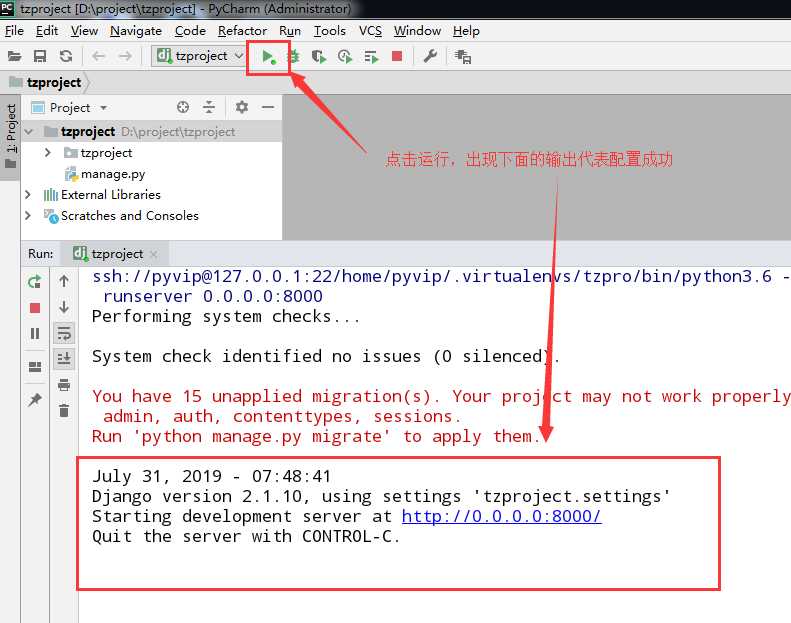Move down the stack trace arrow
Image resolution: width=791 pixels, height=623 pixels.
click(x=64, y=307)
